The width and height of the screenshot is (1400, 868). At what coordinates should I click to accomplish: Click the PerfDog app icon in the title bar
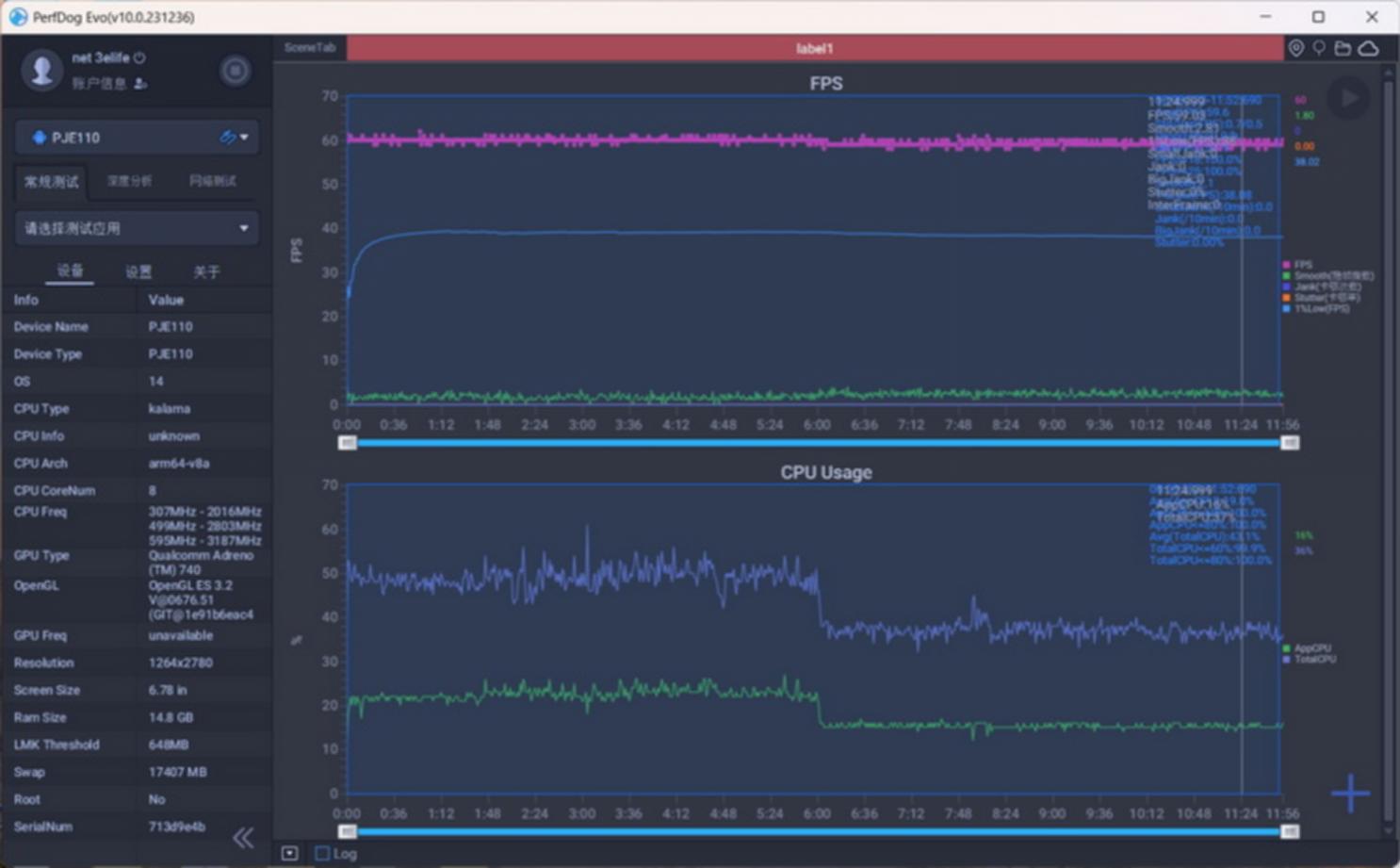point(18,17)
